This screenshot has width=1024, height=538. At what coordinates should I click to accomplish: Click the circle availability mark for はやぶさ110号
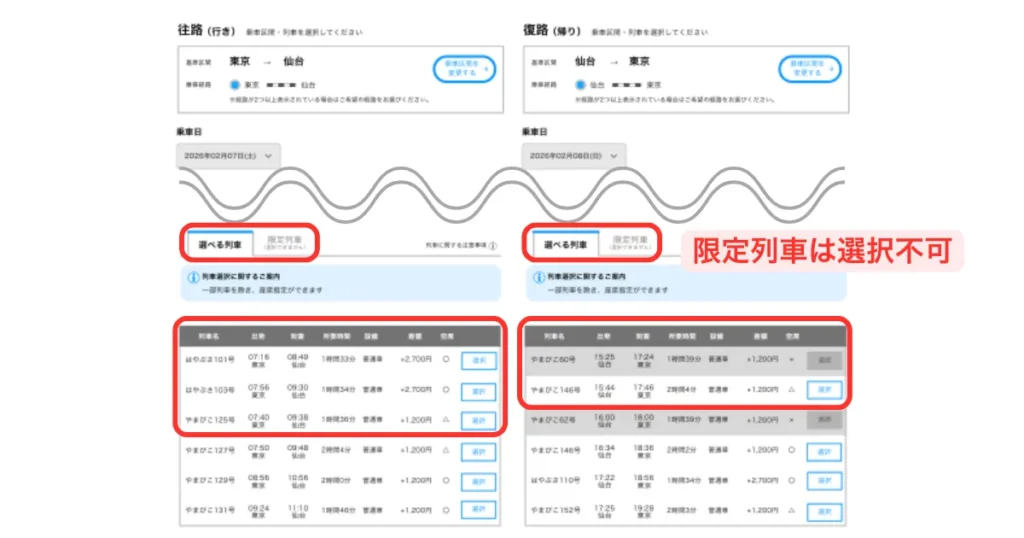click(792, 480)
